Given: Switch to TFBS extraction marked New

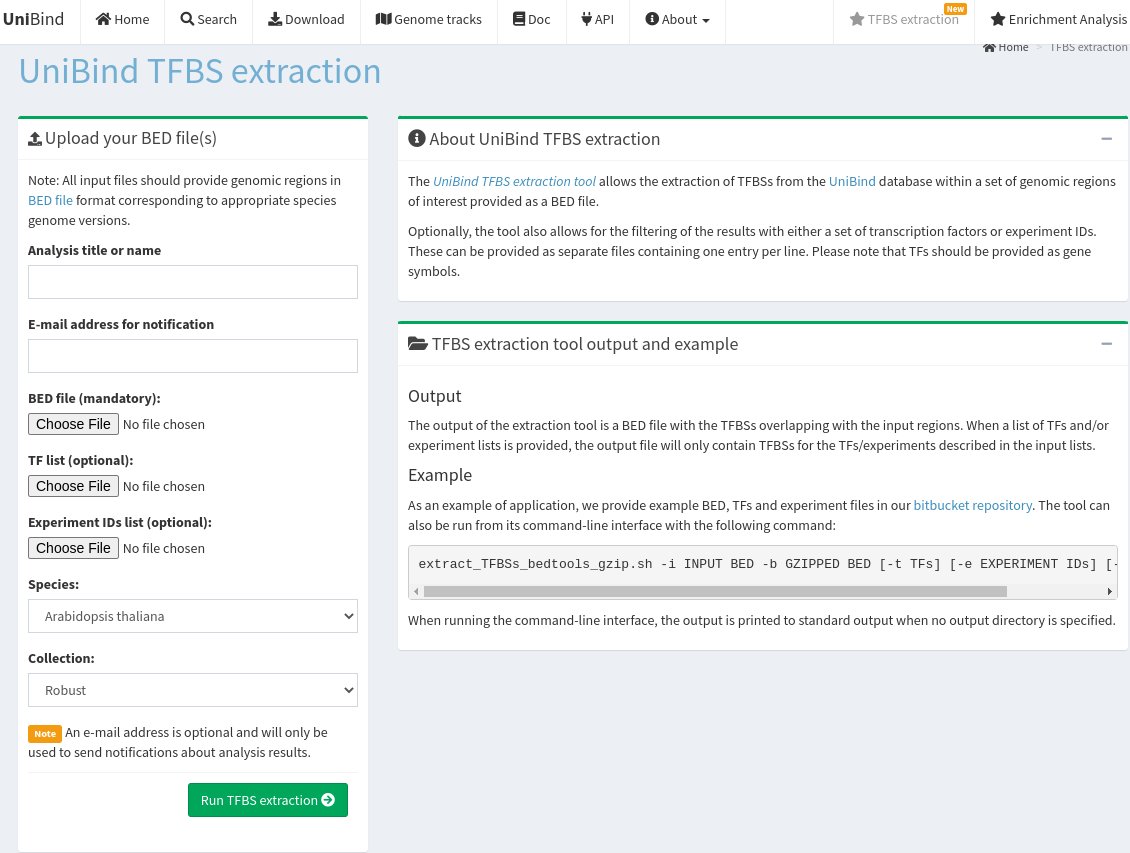Looking at the screenshot, I should coord(904,19).
